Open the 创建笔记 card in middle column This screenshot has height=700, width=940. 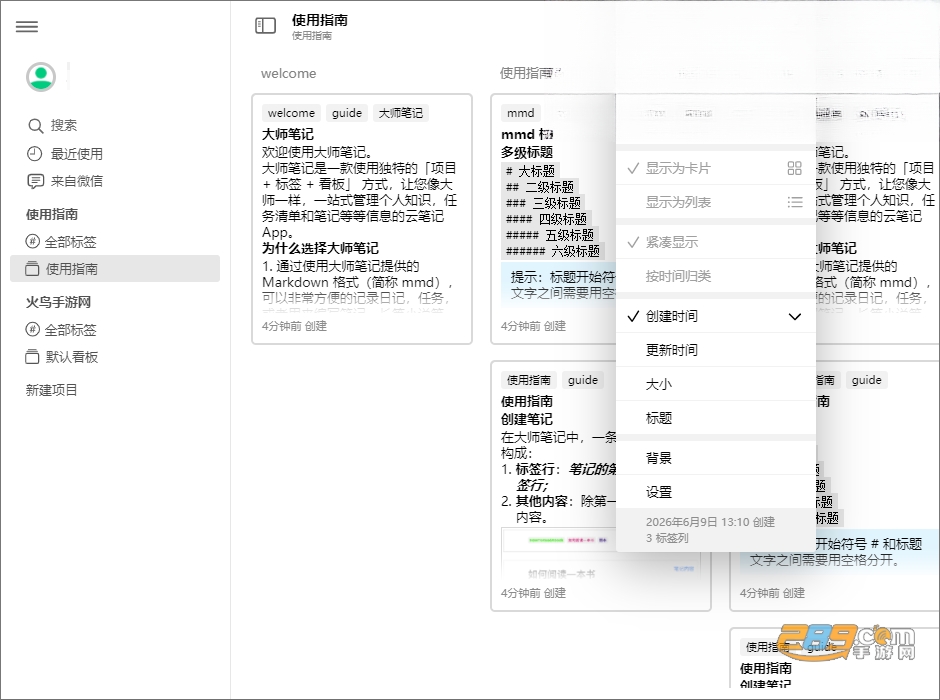(x=527, y=419)
